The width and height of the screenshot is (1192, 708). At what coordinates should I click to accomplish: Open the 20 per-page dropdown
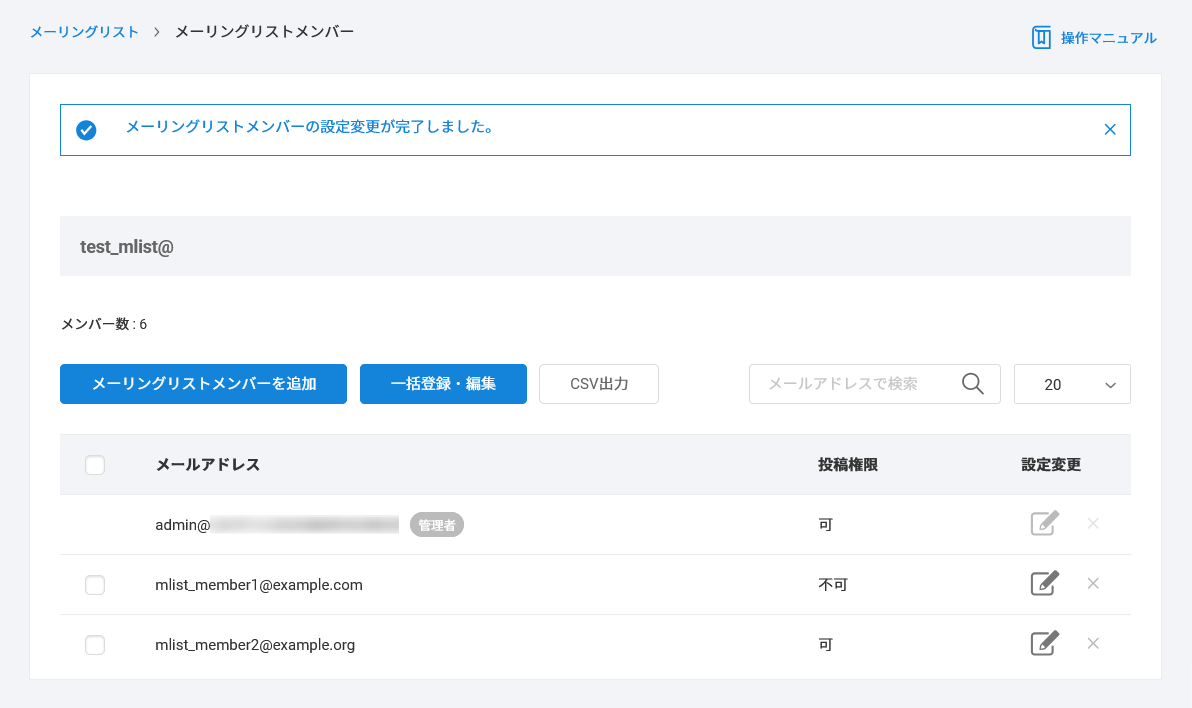coord(1072,384)
